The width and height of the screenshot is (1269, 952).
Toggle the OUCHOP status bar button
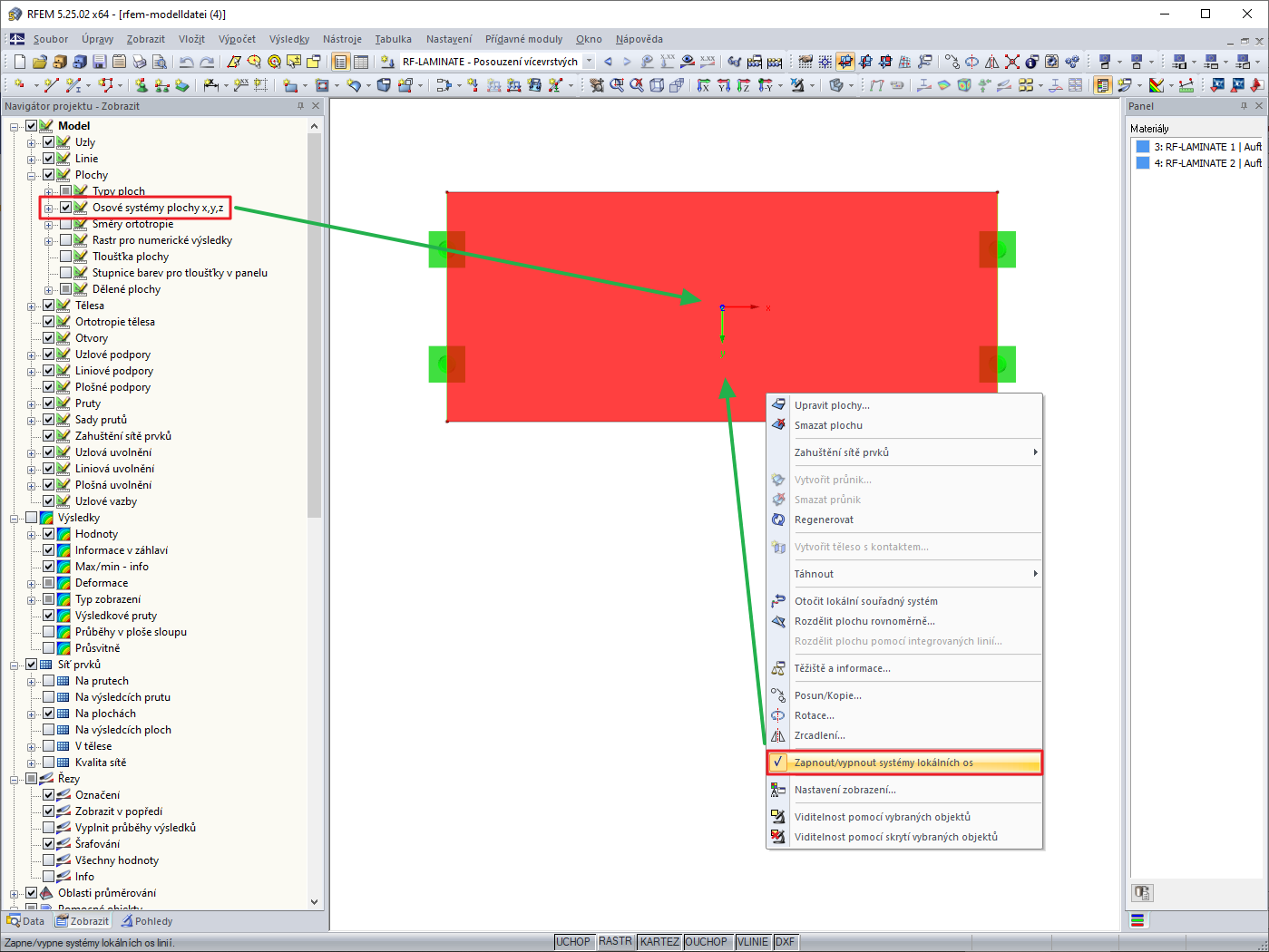click(707, 942)
